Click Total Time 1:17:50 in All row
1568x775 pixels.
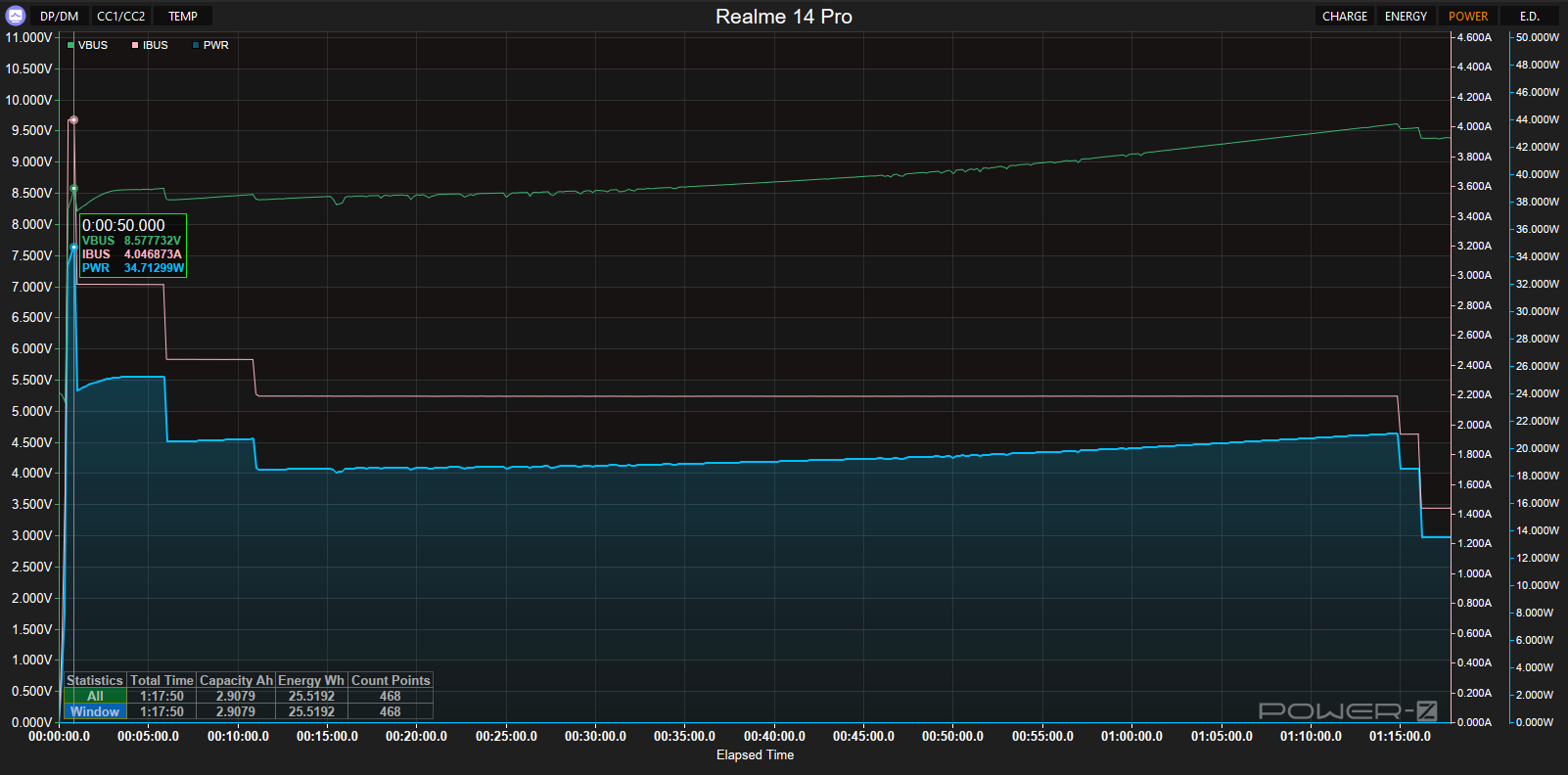coord(161,697)
